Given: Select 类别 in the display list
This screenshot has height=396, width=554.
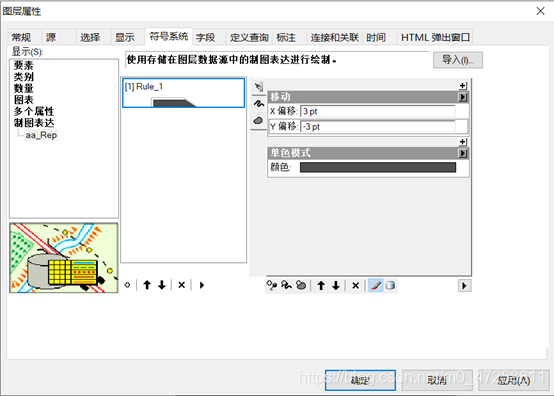Looking at the screenshot, I should coord(24,77).
